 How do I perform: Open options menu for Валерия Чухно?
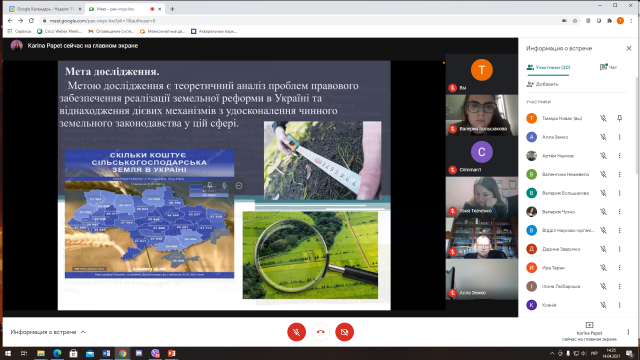619,212
